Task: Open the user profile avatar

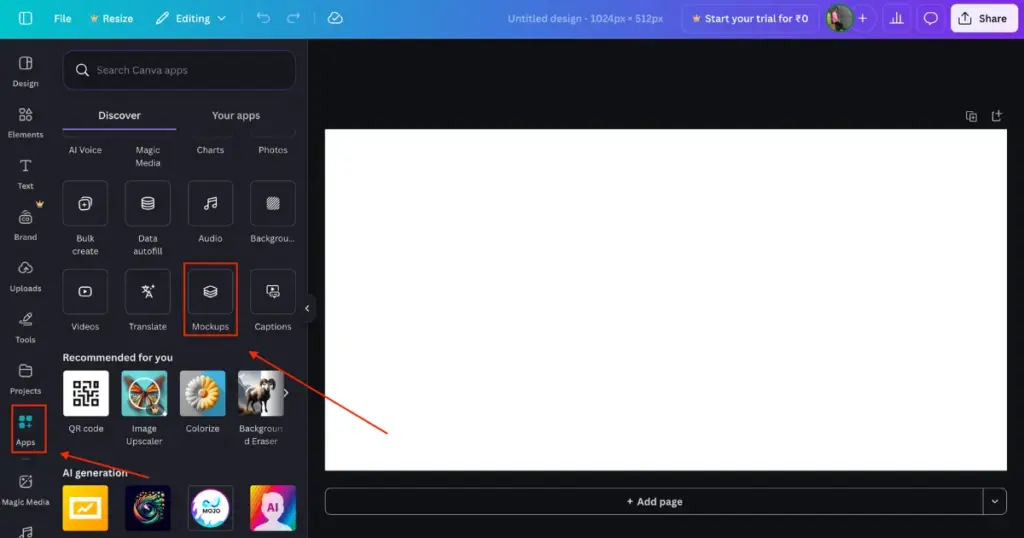Action: coord(839,18)
